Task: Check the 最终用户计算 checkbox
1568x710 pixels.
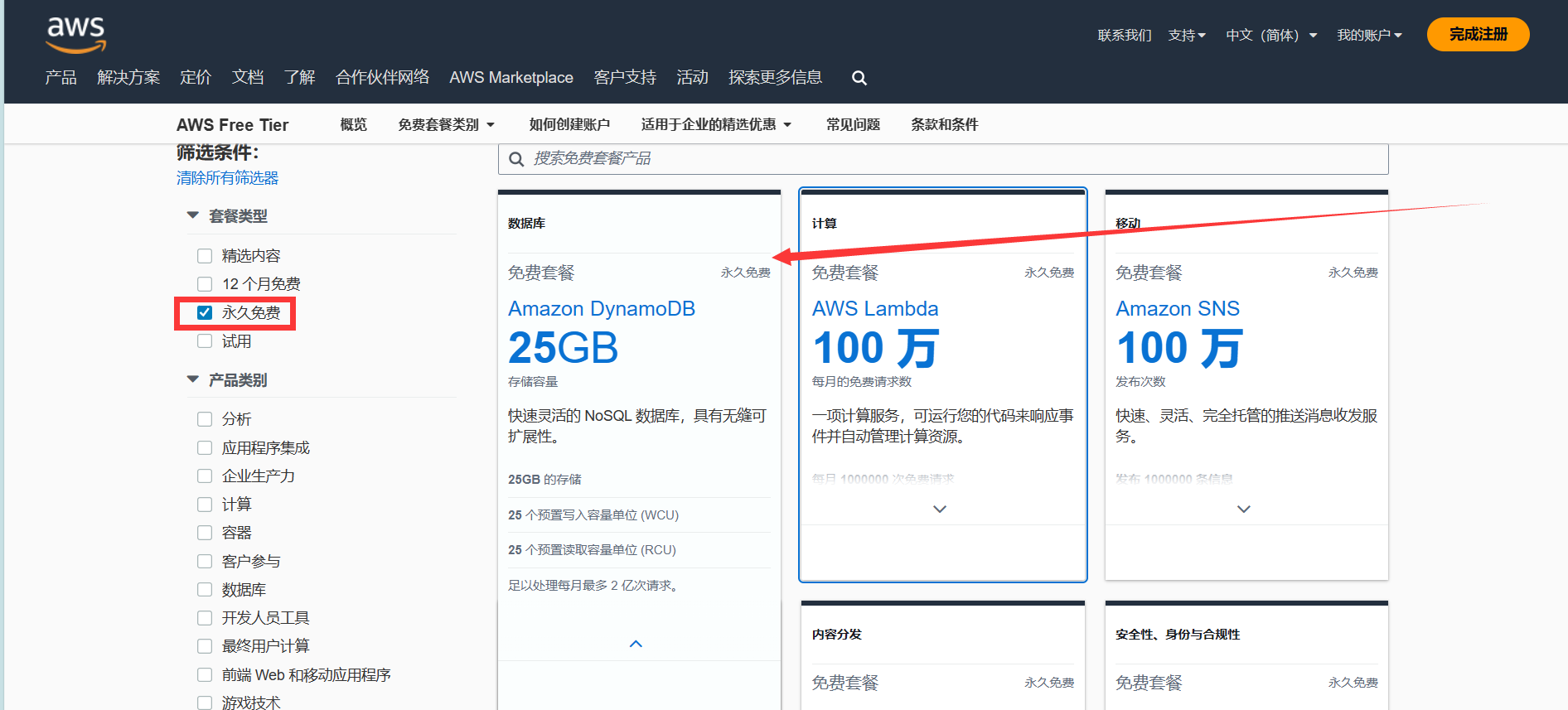Action: click(x=205, y=646)
